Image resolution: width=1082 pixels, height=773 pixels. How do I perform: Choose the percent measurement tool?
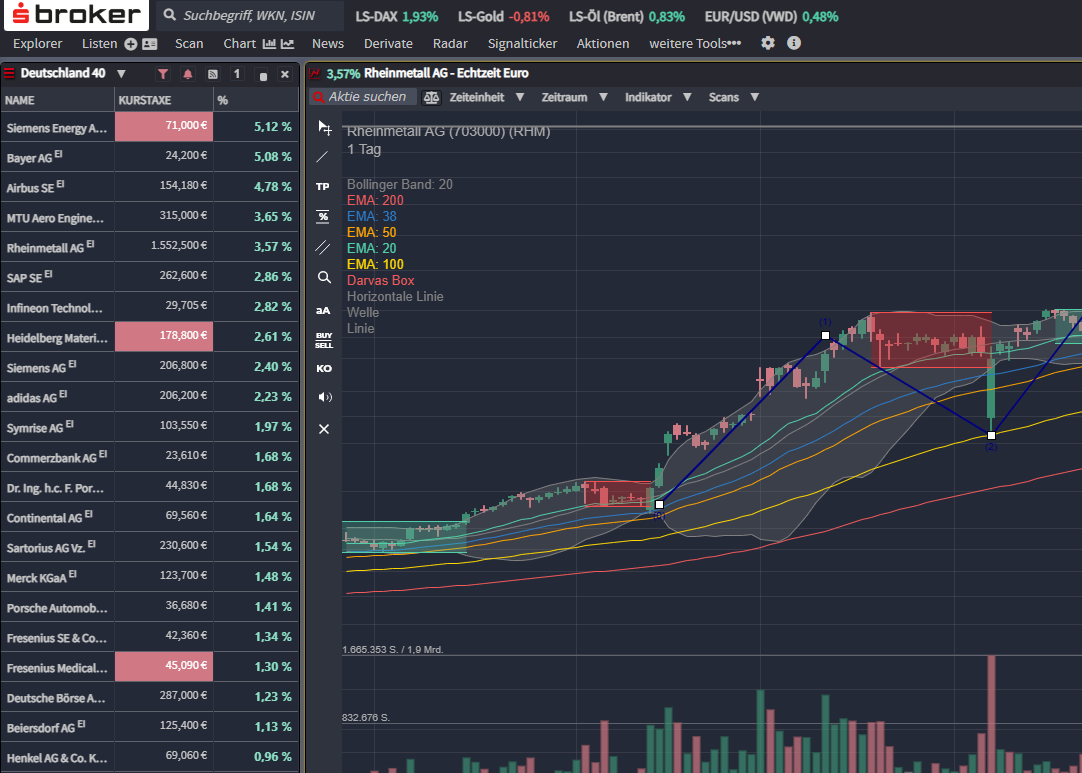pos(322,216)
